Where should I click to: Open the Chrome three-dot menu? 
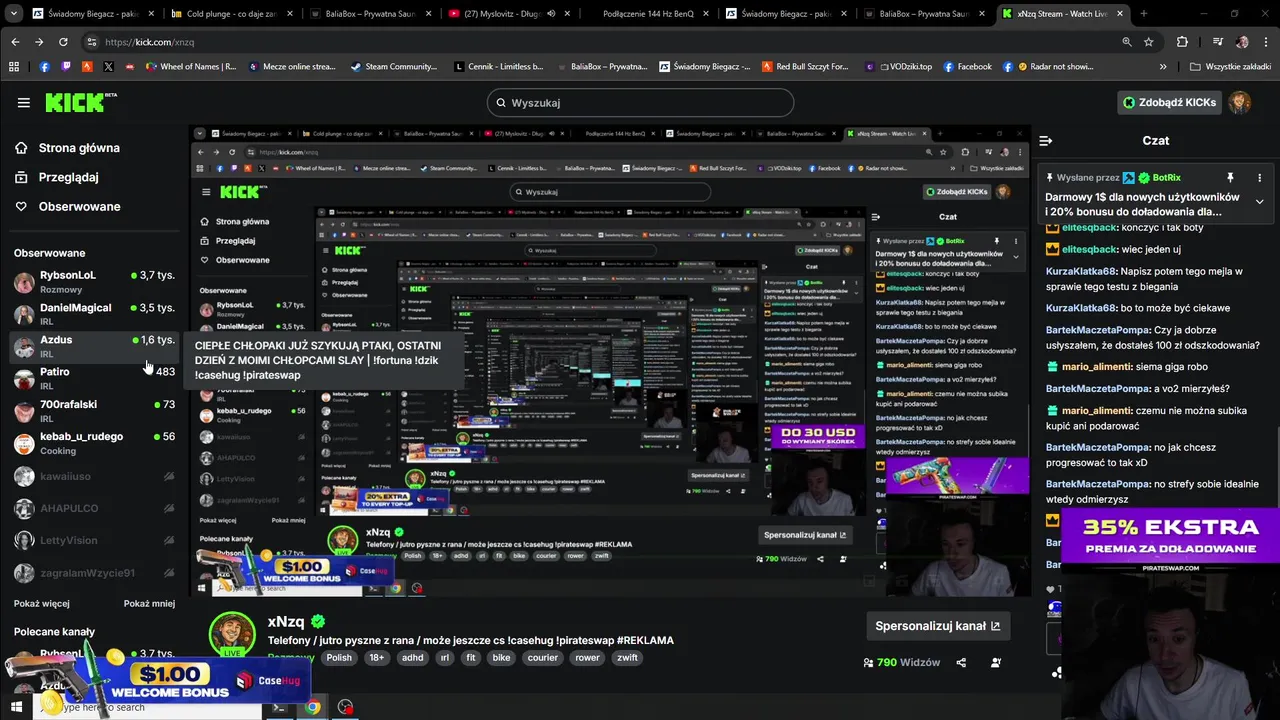[1266, 42]
